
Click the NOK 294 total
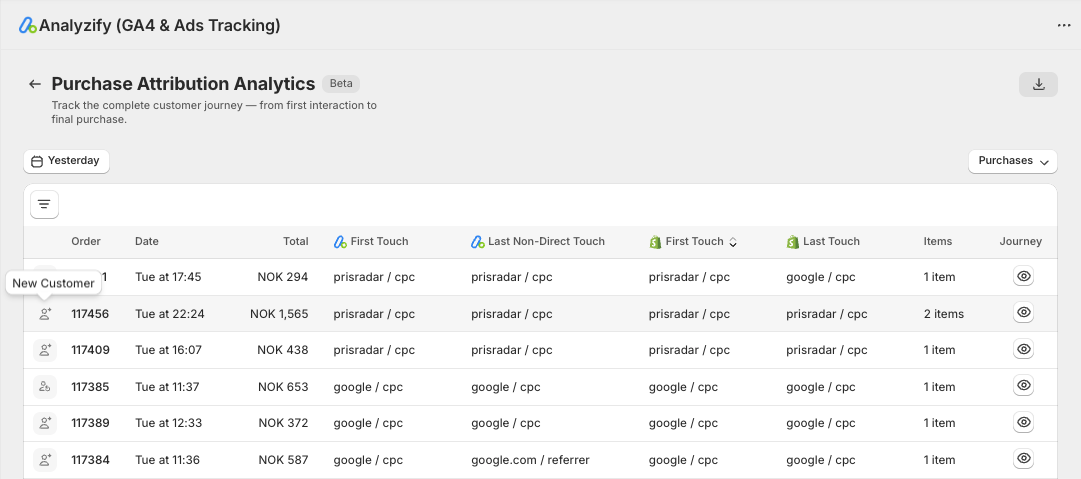[283, 277]
